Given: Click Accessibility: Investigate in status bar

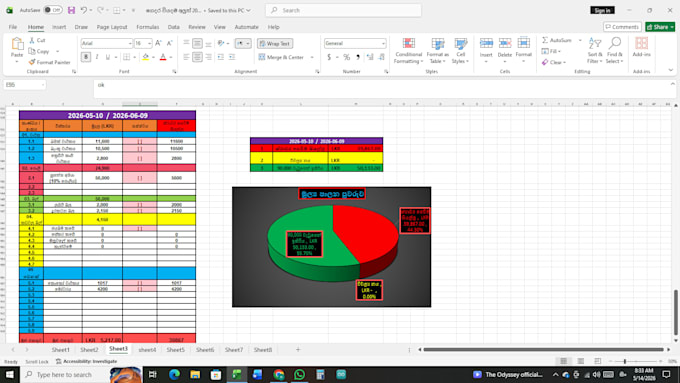Looking at the screenshot, I should pos(86,361).
